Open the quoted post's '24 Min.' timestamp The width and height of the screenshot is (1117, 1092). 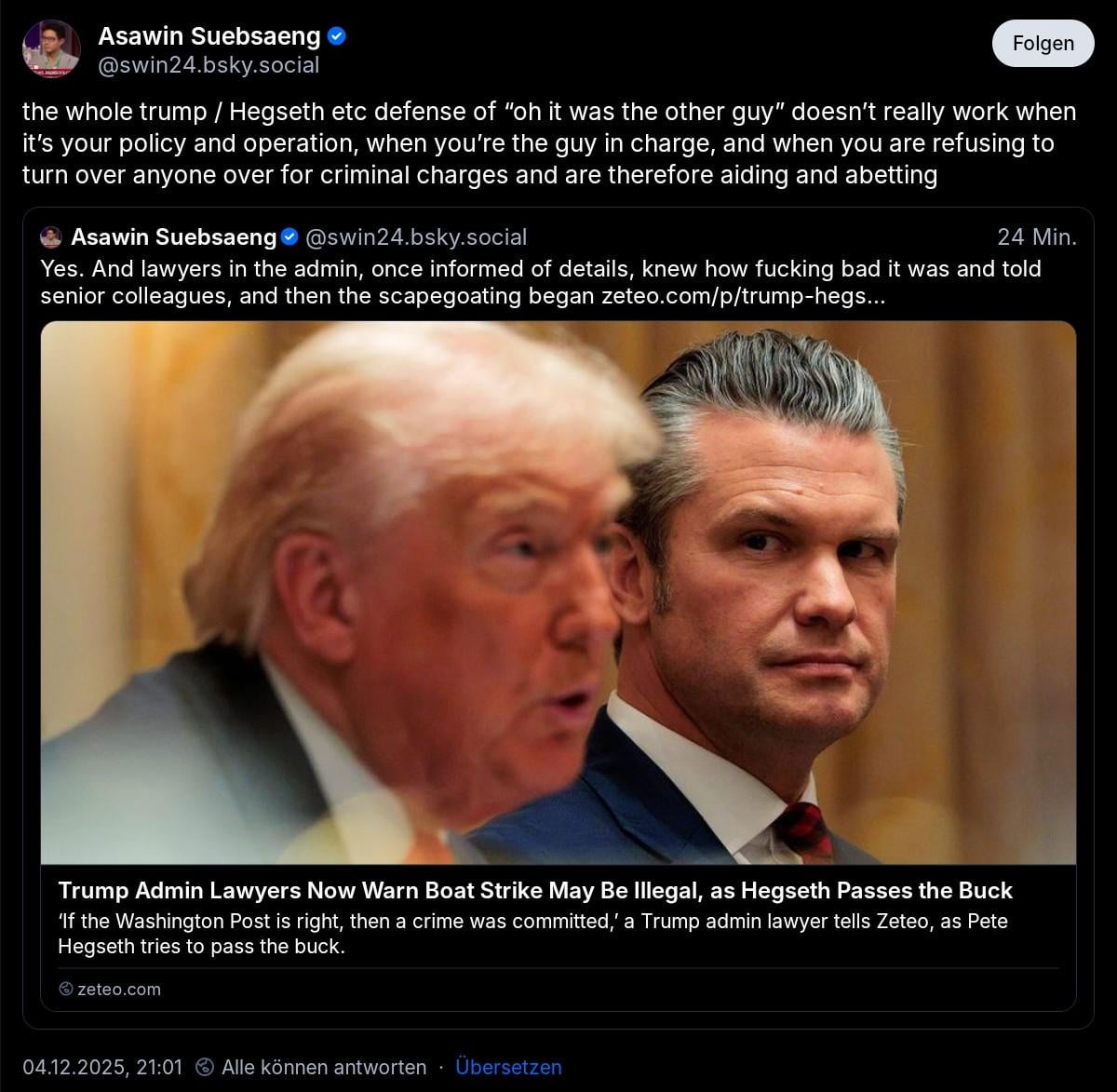1037,237
